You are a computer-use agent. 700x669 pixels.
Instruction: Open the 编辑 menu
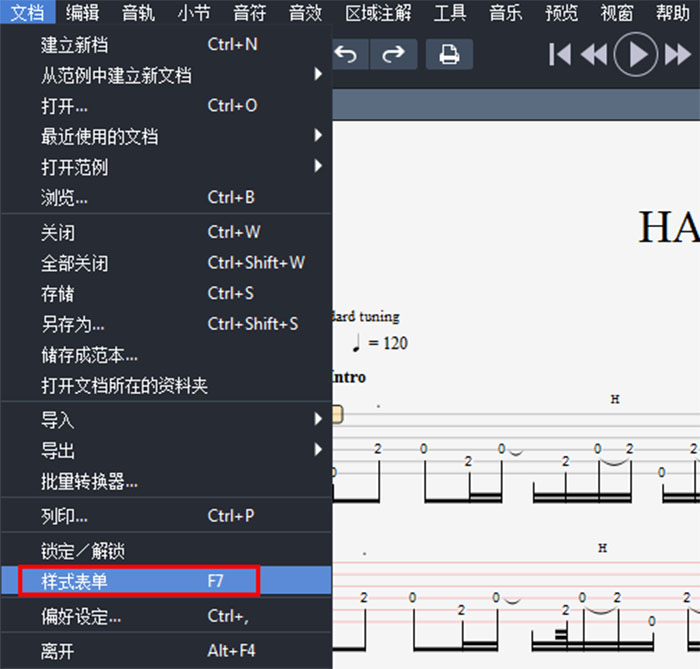click(x=82, y=13)
